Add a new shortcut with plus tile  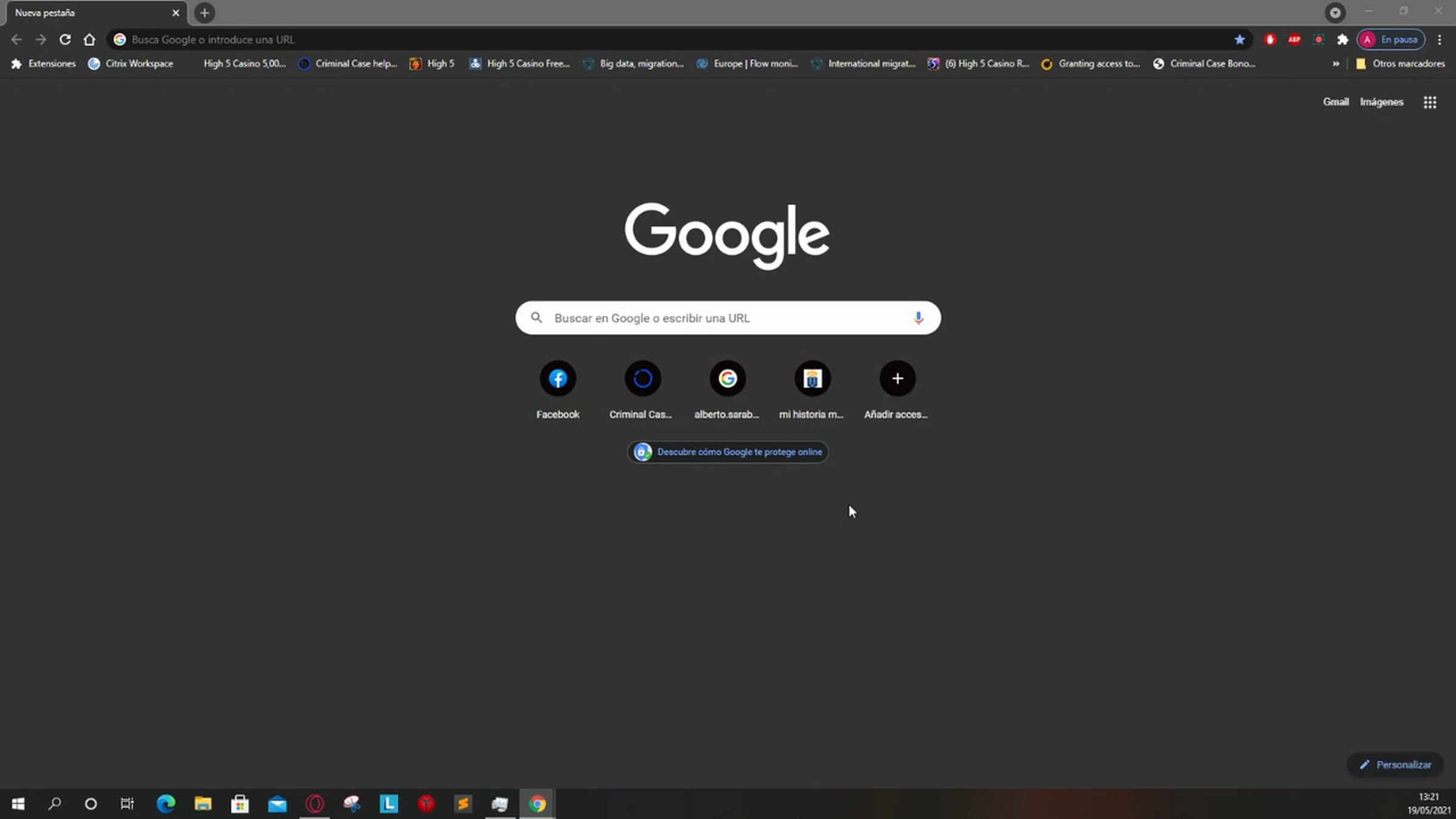[x=897, y=379]
